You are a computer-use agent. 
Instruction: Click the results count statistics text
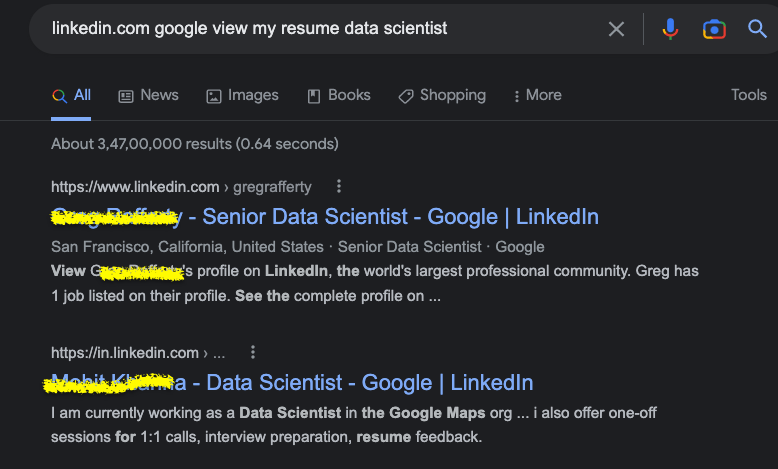195,144
